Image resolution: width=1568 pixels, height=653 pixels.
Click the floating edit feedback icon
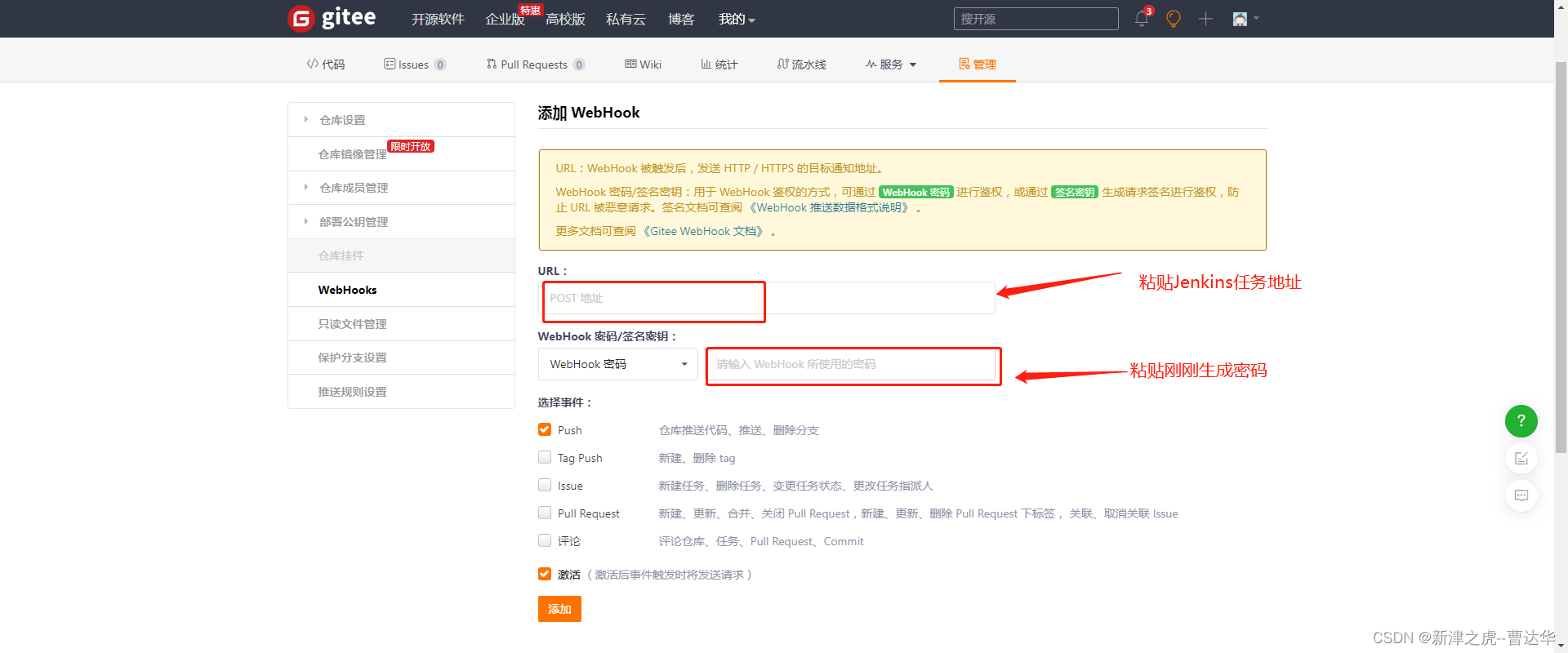point(1521,459)
